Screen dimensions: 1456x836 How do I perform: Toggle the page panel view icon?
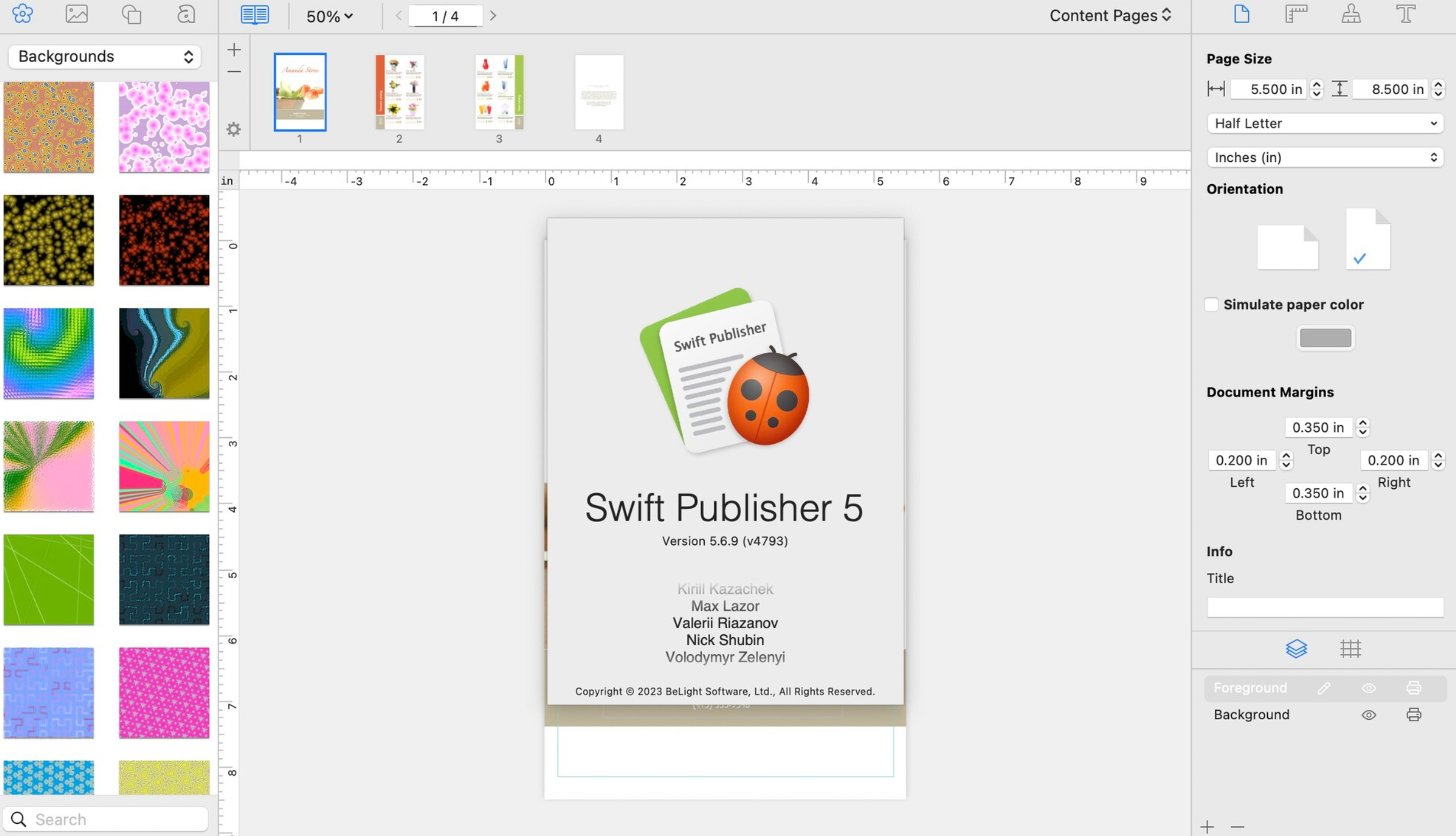click(254, 15)
